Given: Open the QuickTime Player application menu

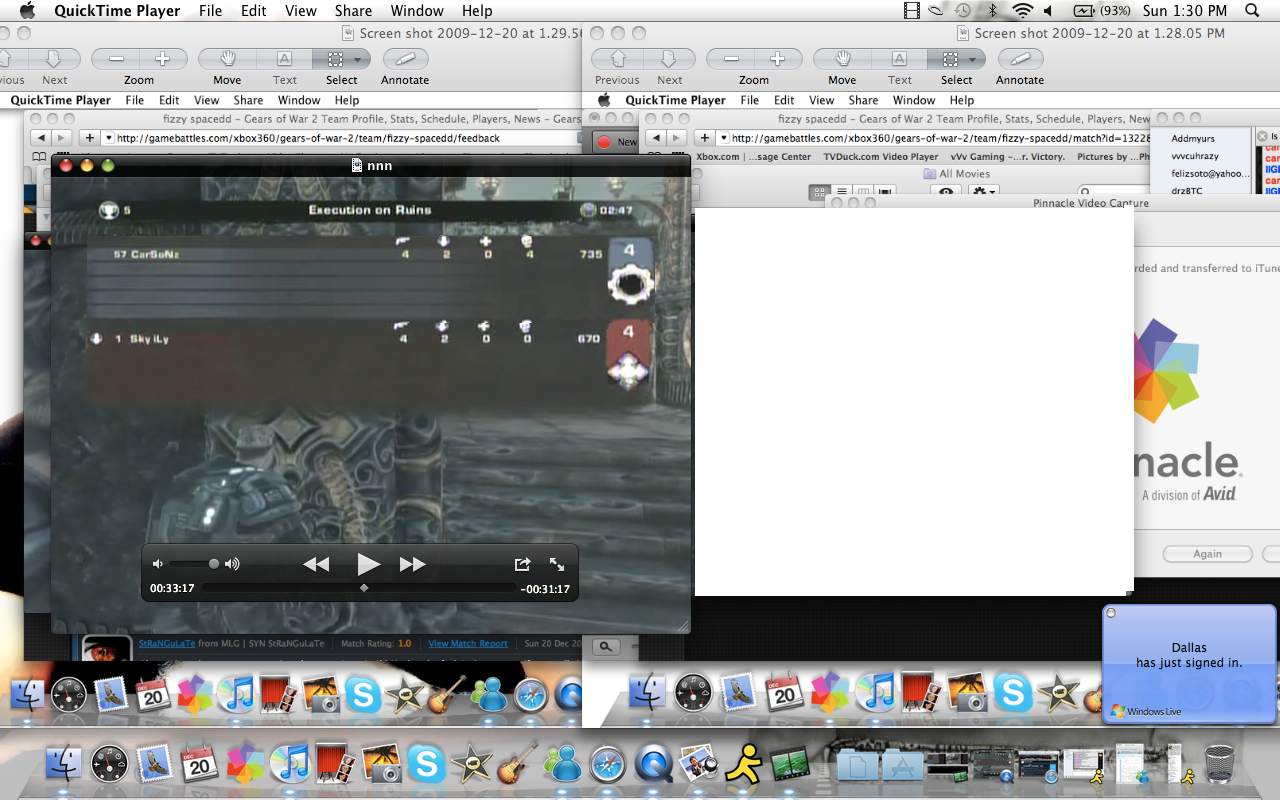Looking at the screenshot, I should (117, 11).
